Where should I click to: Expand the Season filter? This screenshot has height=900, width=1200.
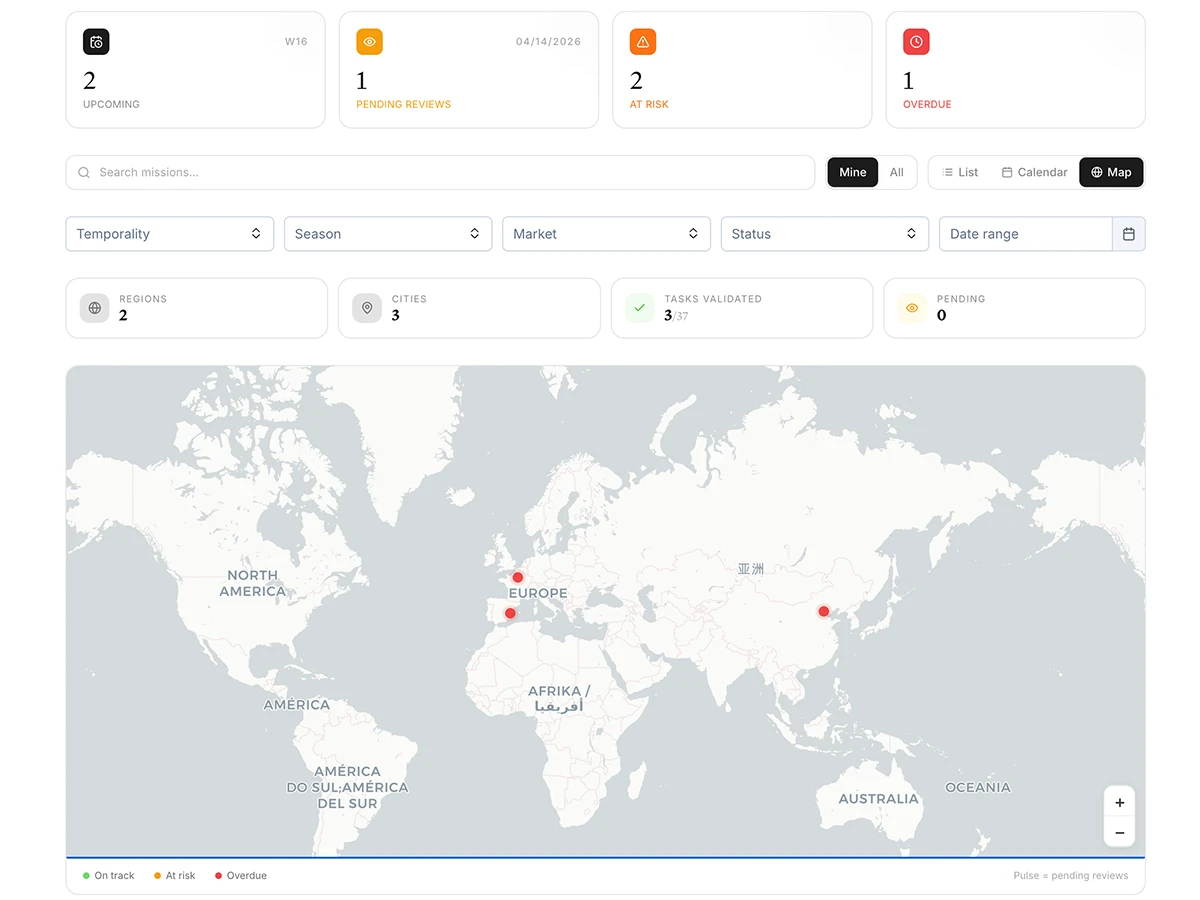click(387, 233)
